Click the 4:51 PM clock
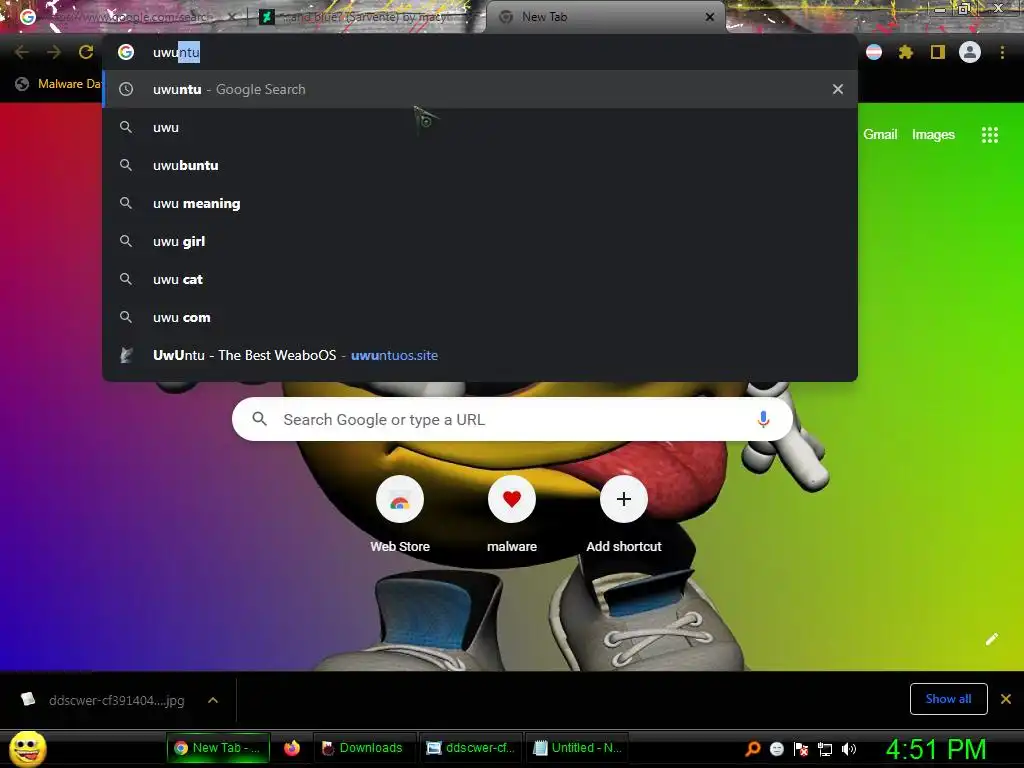 (x=936, y=749)
